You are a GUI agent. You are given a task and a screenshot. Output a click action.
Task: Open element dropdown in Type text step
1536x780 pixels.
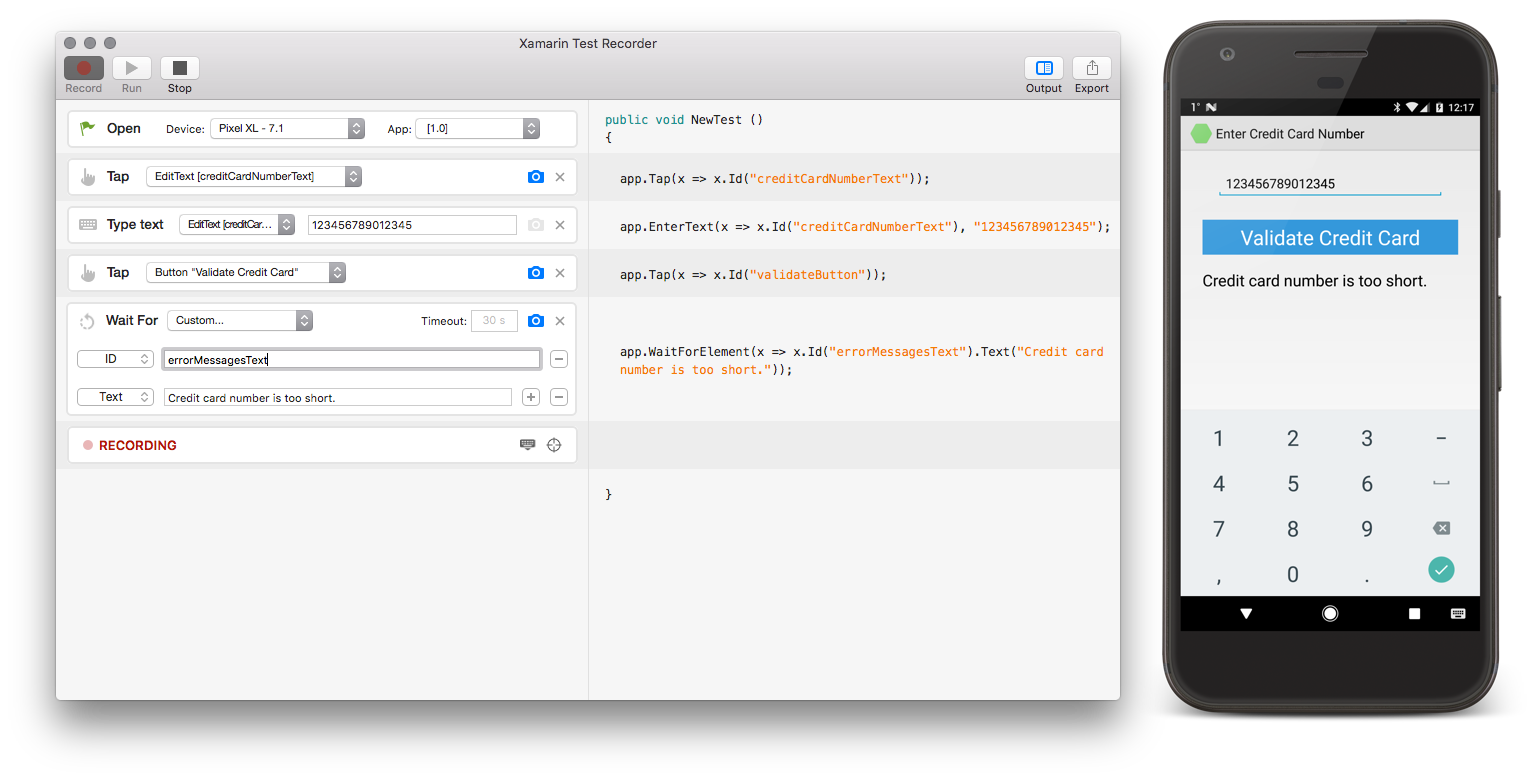[x=237, y=224]
